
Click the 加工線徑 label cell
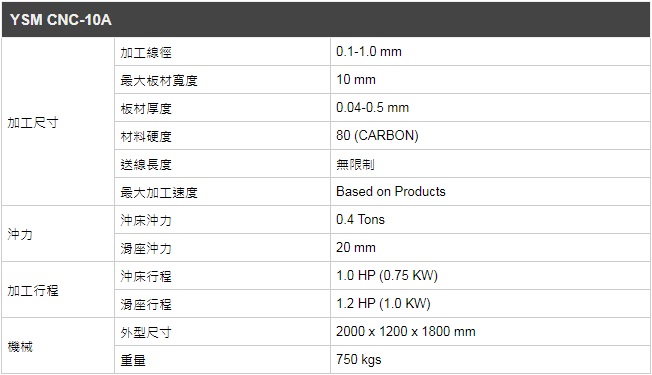[222, 52]
